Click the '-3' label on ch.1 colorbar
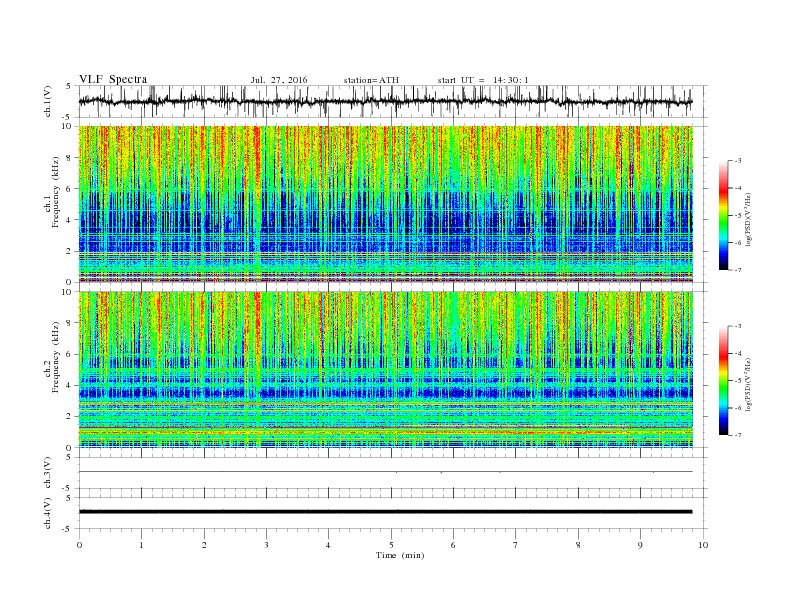The image size is (792, 612). click(x=737, y=161)
